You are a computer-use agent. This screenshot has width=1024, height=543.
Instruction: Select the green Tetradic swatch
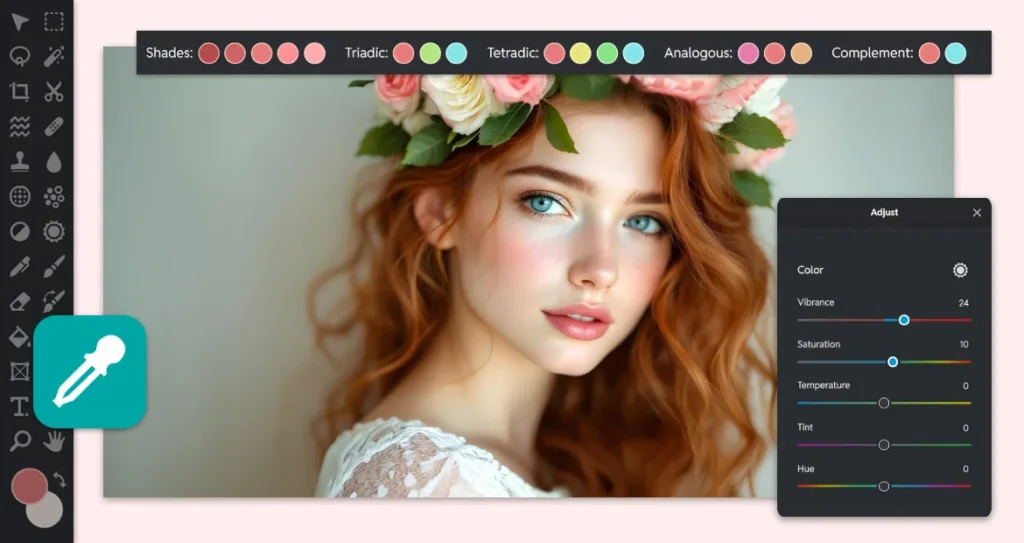pos(607,53)
